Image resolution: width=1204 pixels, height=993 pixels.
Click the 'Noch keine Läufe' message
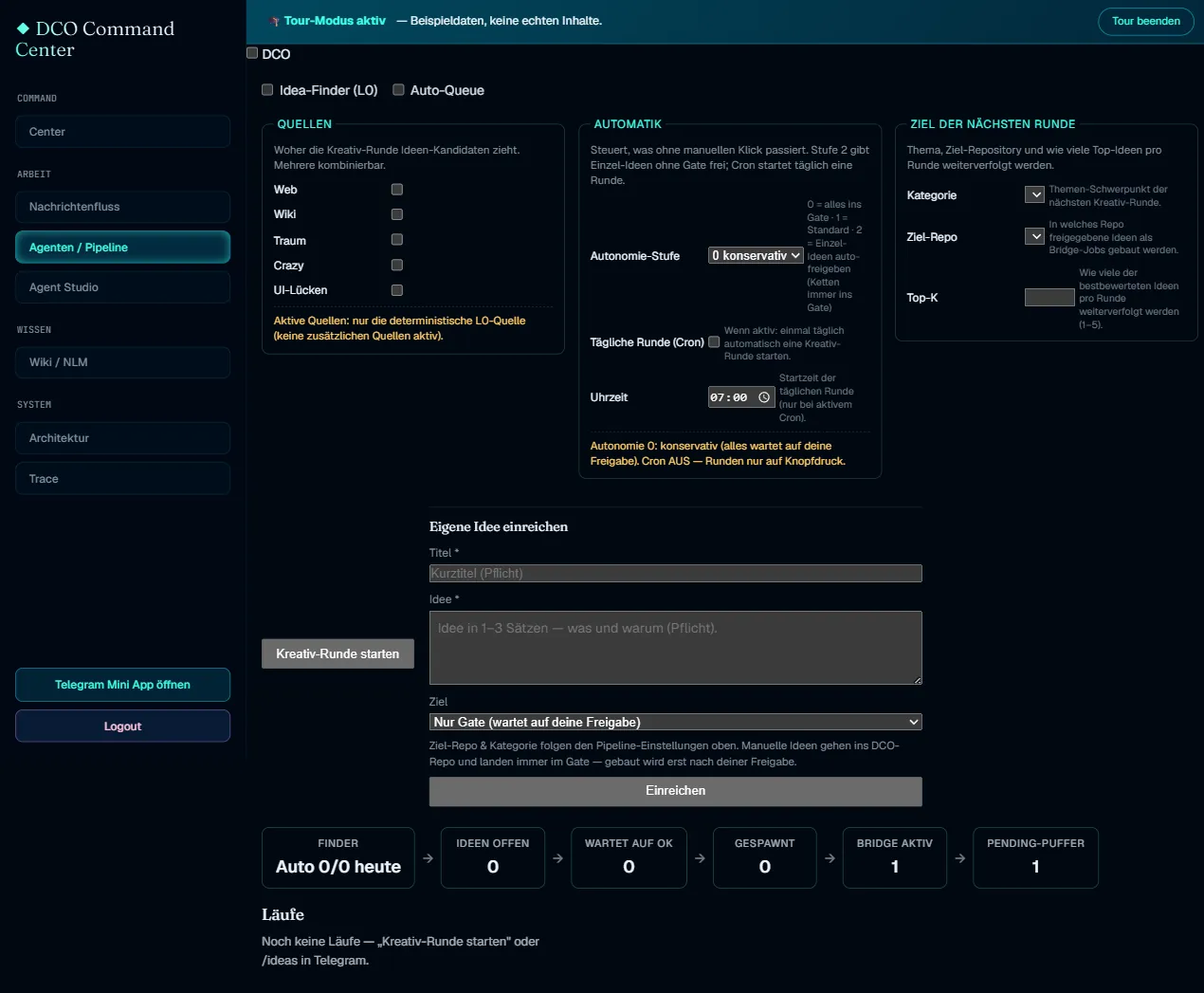pyautogui.click(x=400, y=951)
